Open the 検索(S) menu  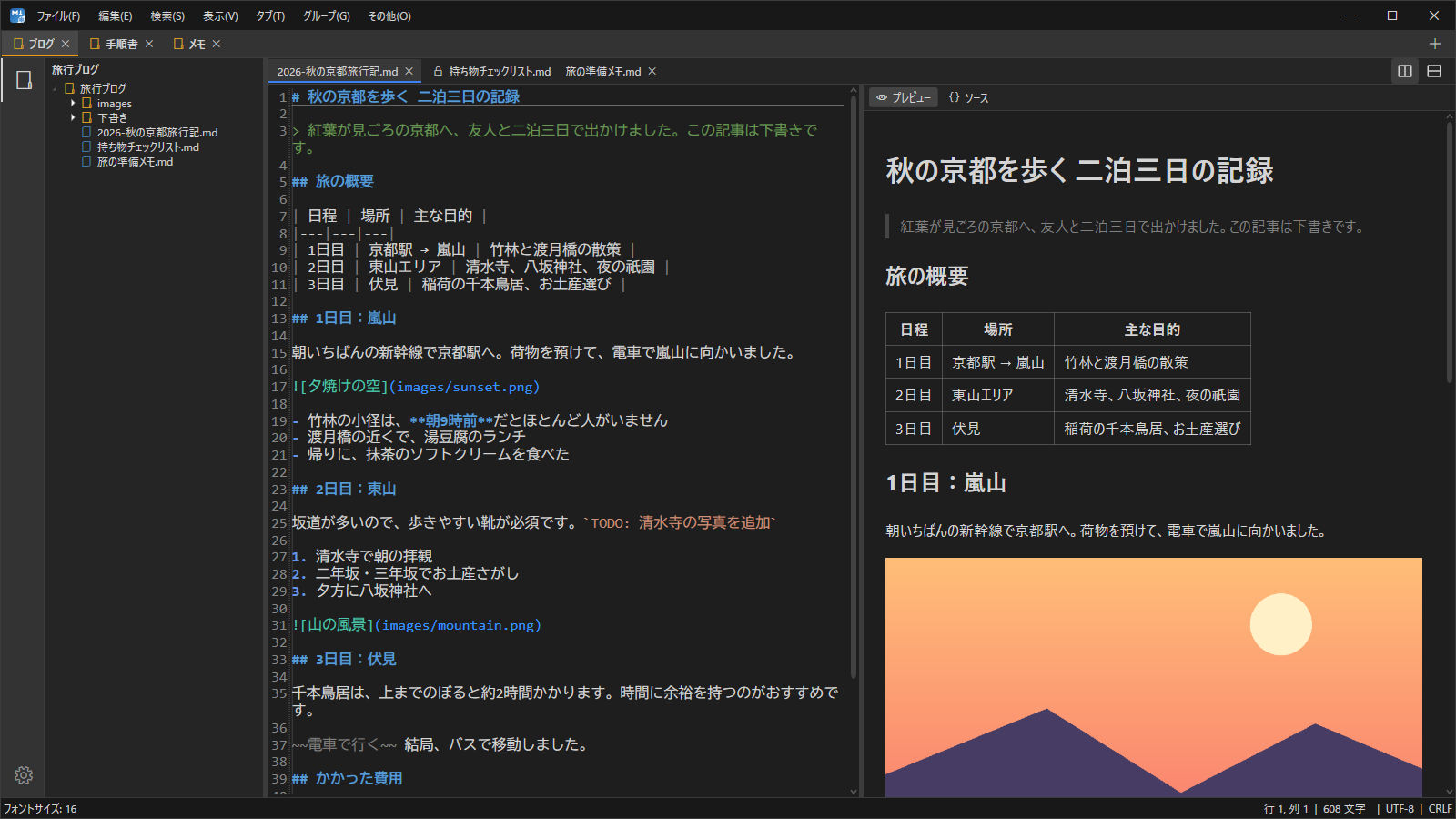[x=167, y=15]
